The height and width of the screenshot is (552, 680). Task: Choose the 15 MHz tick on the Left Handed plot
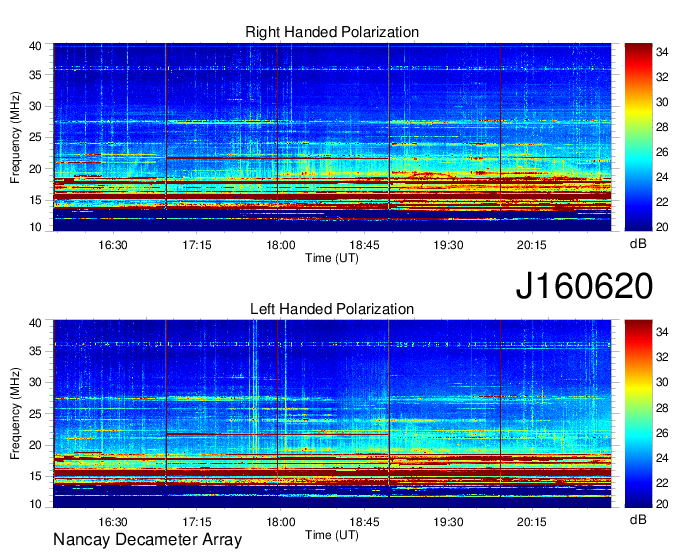36,477
